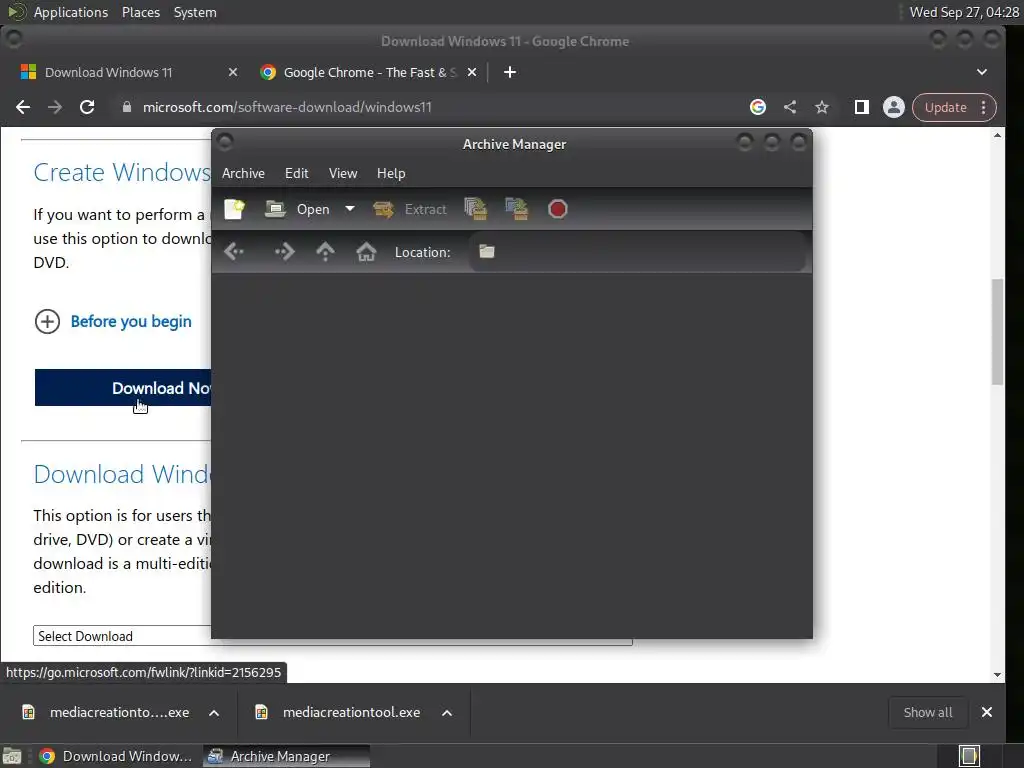Expand options for first mediacreationto....exe download

214,712
